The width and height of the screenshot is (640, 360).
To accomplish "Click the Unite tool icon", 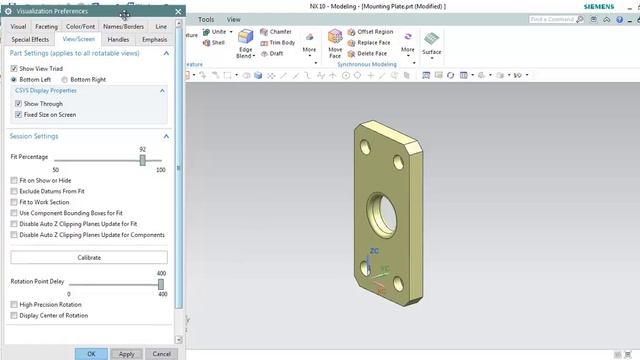I will (x=207, y=32).
